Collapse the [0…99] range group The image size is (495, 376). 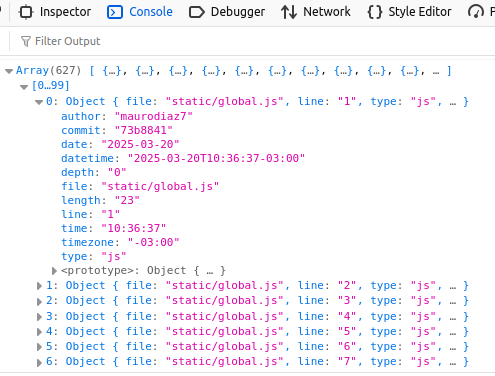pyautogui.click(x=24, y=87)
